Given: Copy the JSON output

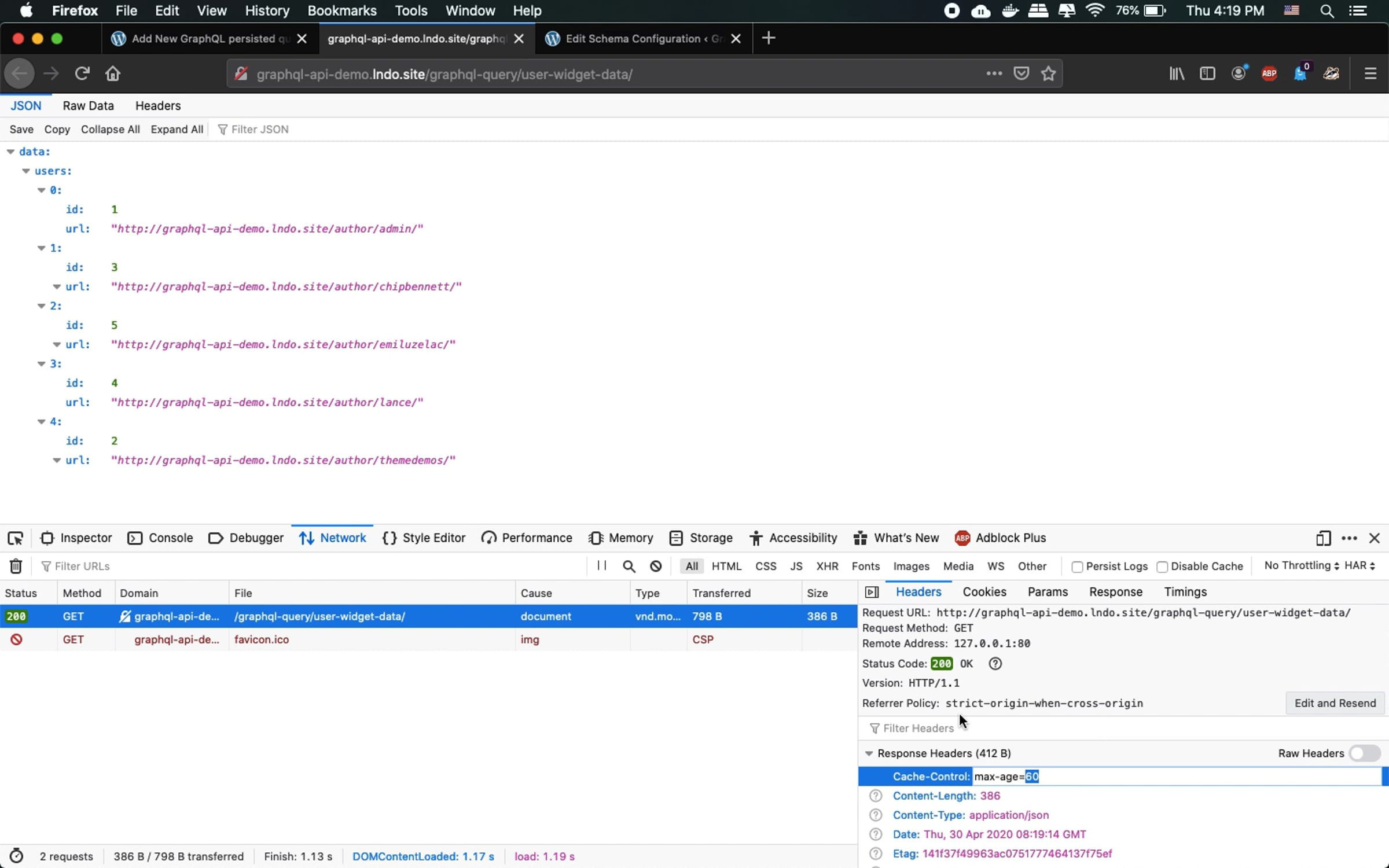Looking at the screenshot, I should (57, 129).
